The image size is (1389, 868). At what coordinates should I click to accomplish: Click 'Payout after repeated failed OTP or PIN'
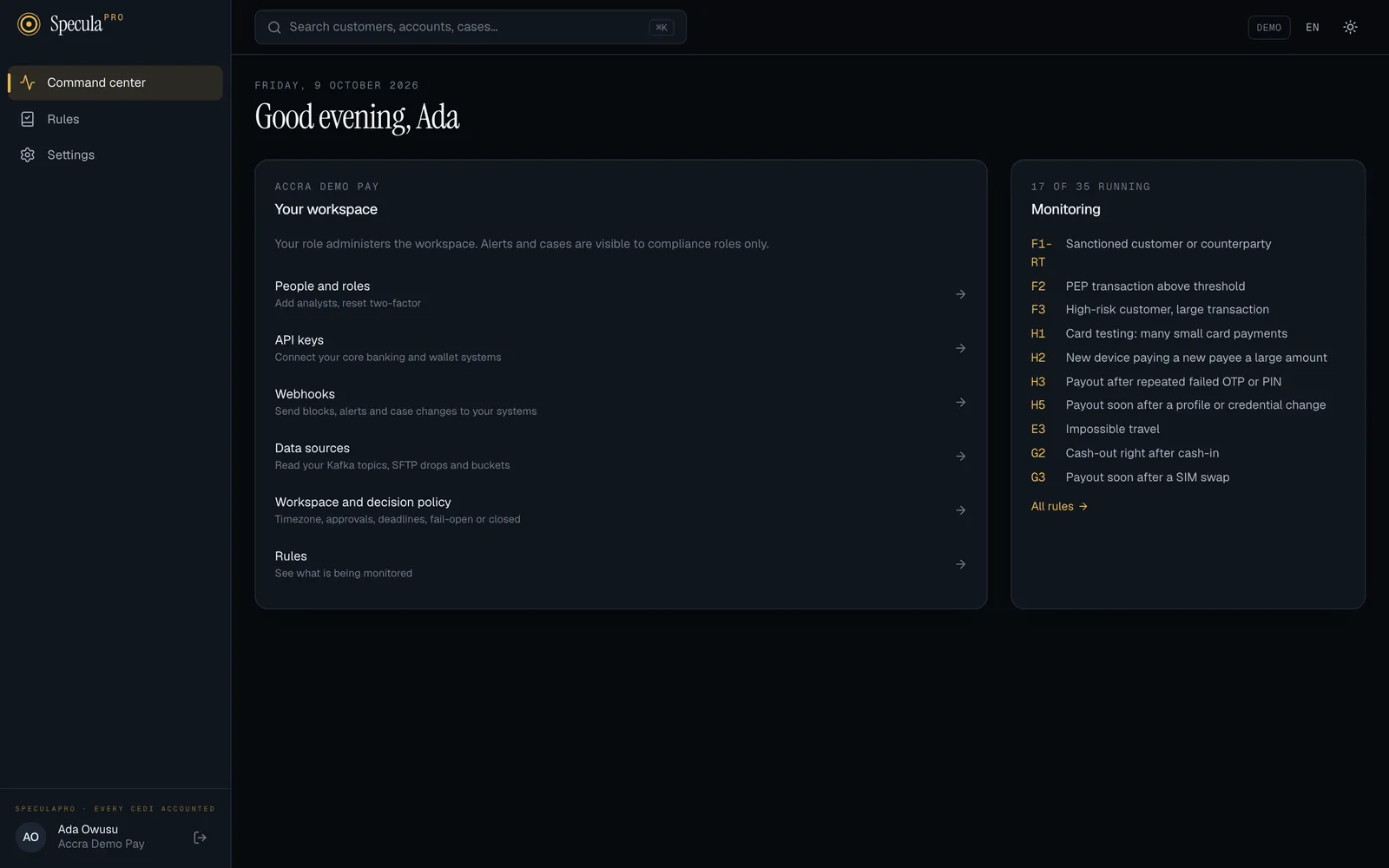coord(1173,382)
